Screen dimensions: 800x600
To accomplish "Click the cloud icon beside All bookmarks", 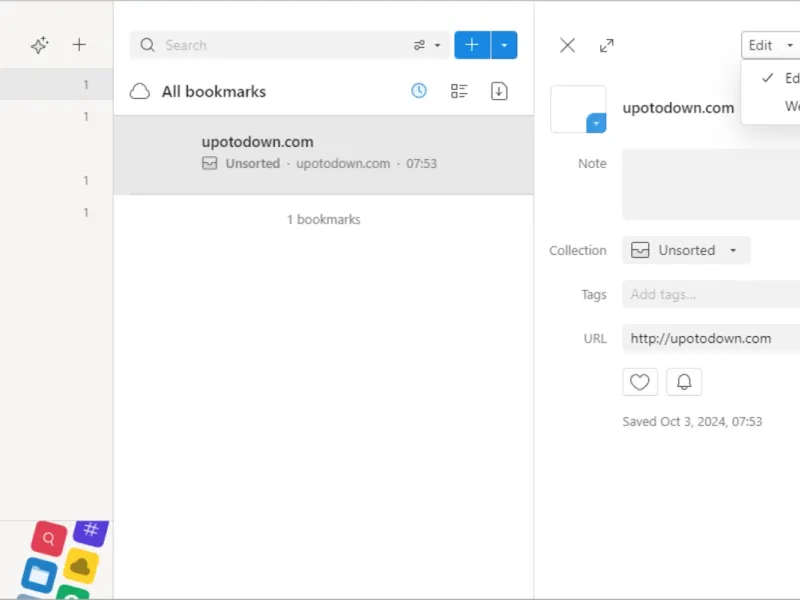I will [139, 91].
